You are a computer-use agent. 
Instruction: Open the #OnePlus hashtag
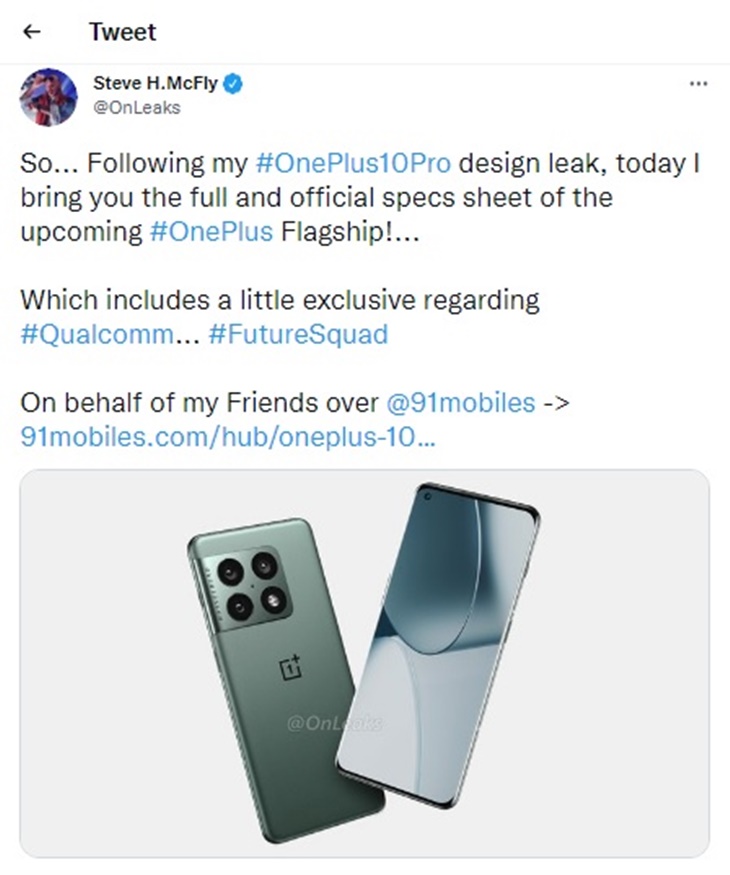pyautogui.click(x=212, y=232)
